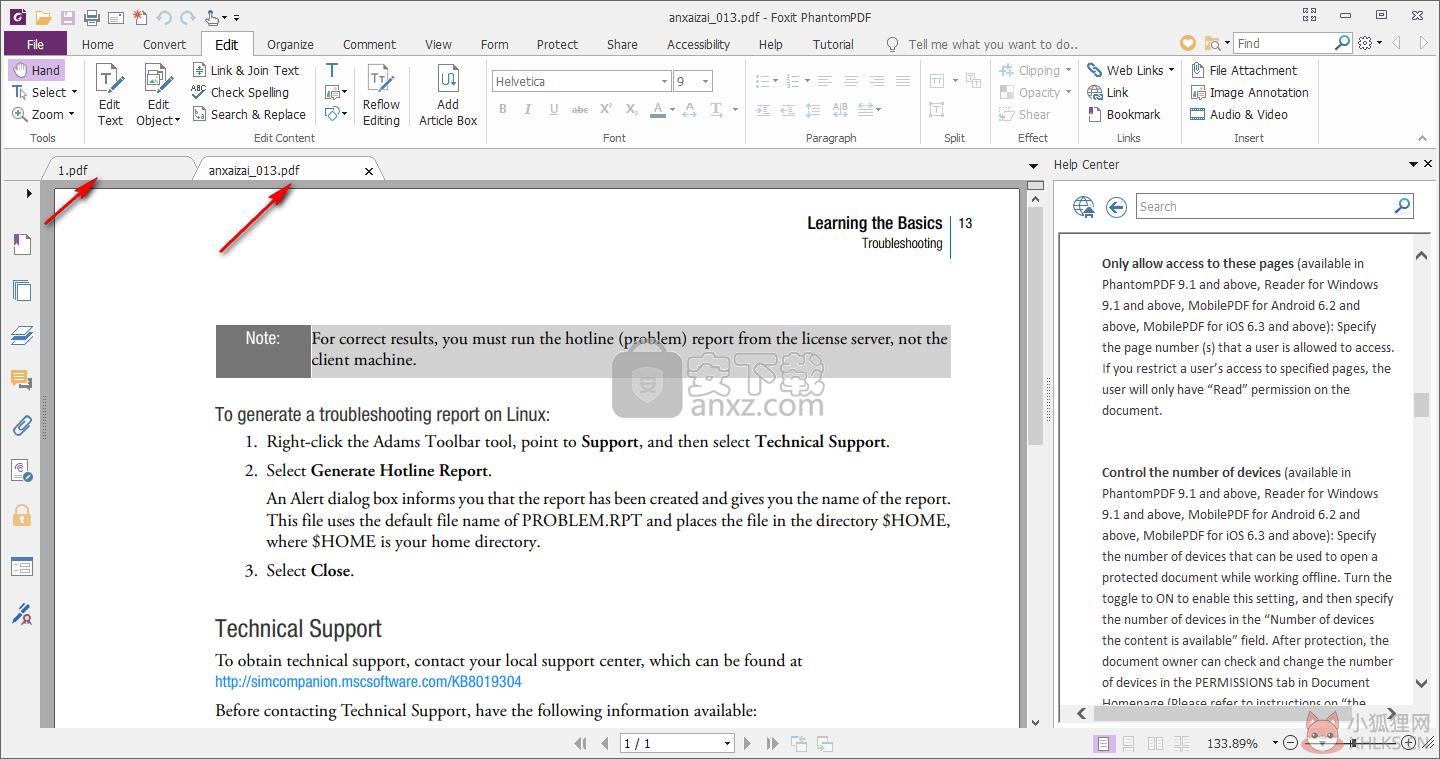1440x759 pixels.
Task: Add a Bookmark from the Links group
Action: pyautogui.click(x=1124, y=114)
